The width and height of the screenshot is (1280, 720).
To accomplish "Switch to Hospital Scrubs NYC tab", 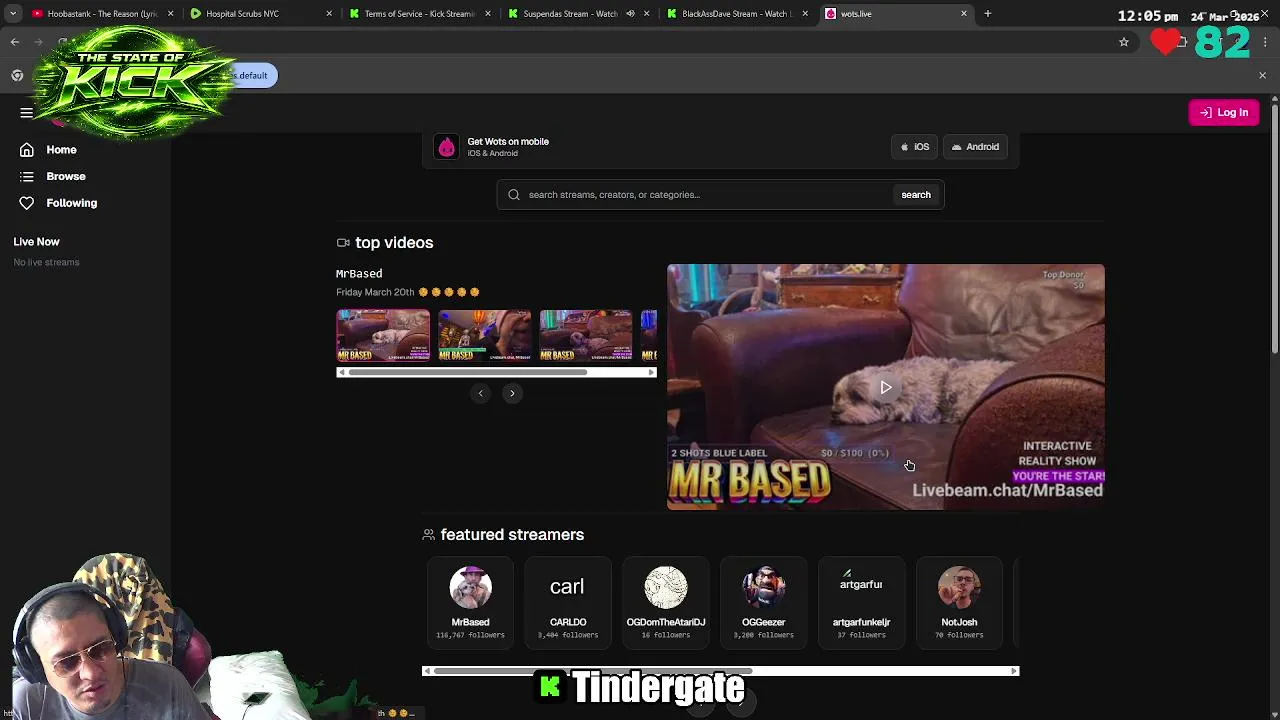I will click(x=260, y=14).
